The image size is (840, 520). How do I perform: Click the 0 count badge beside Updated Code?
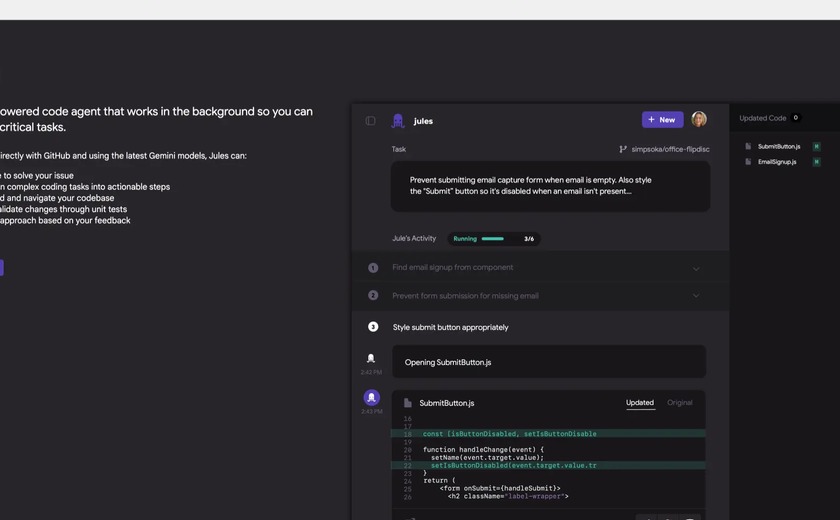point(796,118)
